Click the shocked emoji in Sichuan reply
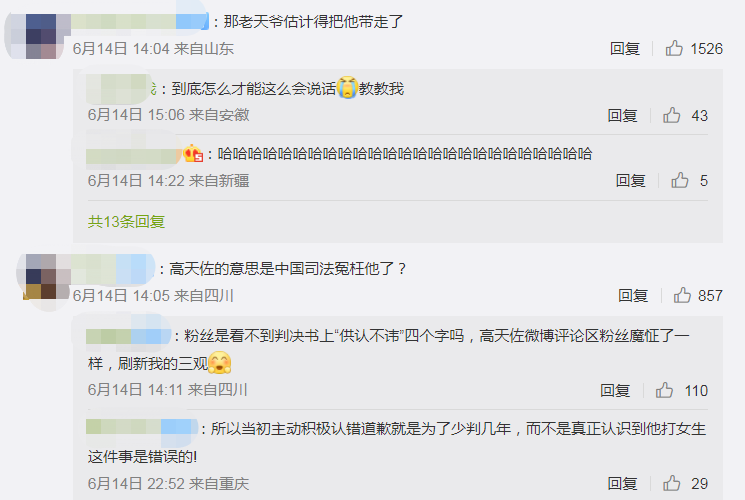745x500 pixels. (220, 363)
